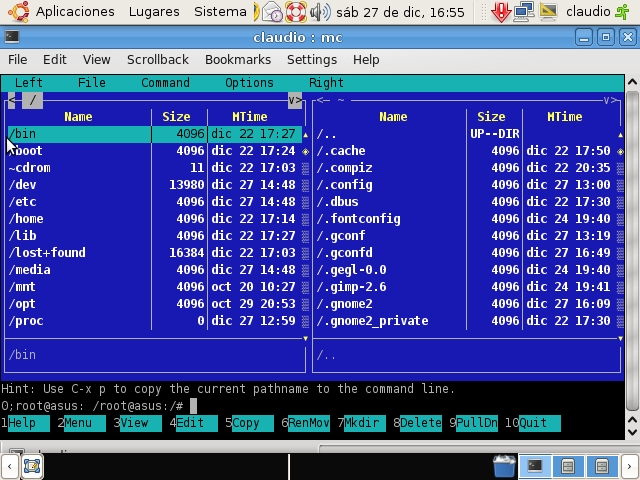Click the lifebuoy help icon in panel
This screenshot has height=480, width=640.
(x=296, y=12)
